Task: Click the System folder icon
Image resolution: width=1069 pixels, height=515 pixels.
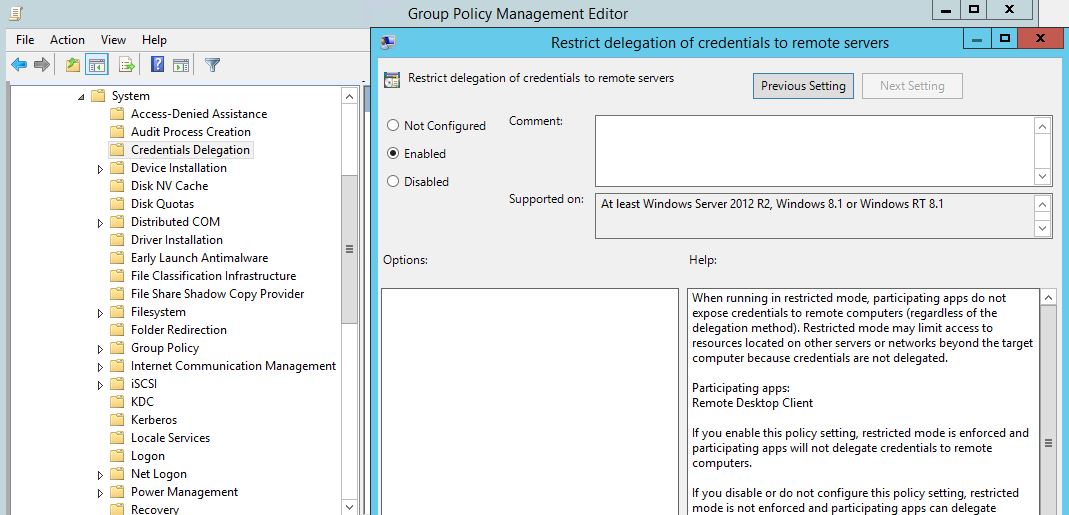Action: point(97,95)
